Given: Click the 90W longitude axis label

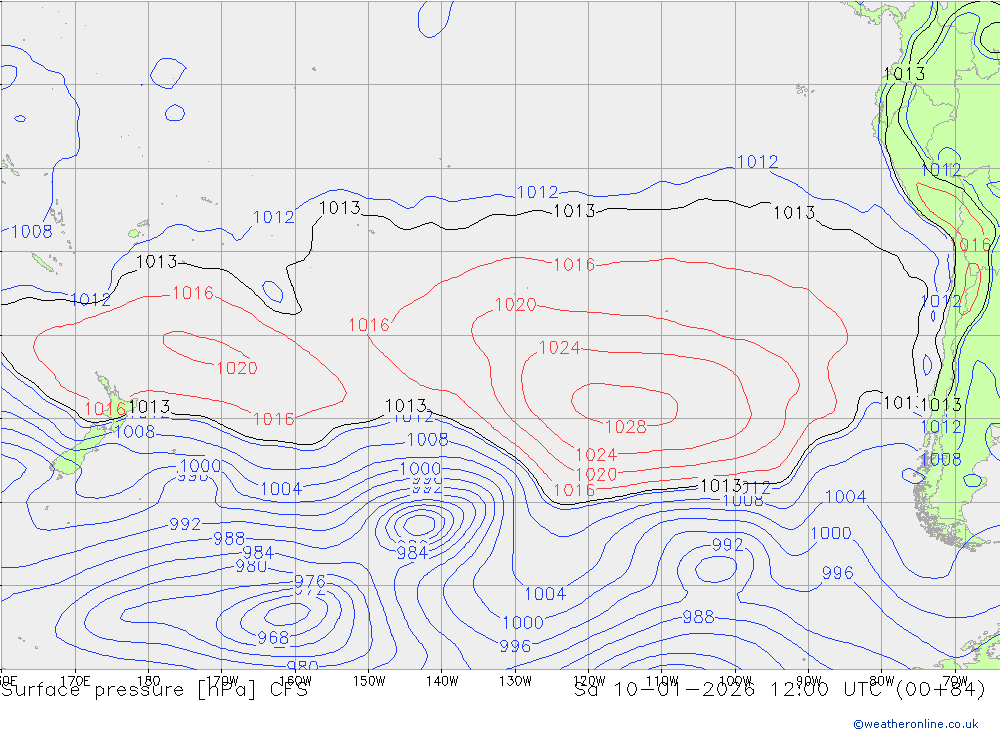Looking at the screenshot, I should (x=809, y=681).
